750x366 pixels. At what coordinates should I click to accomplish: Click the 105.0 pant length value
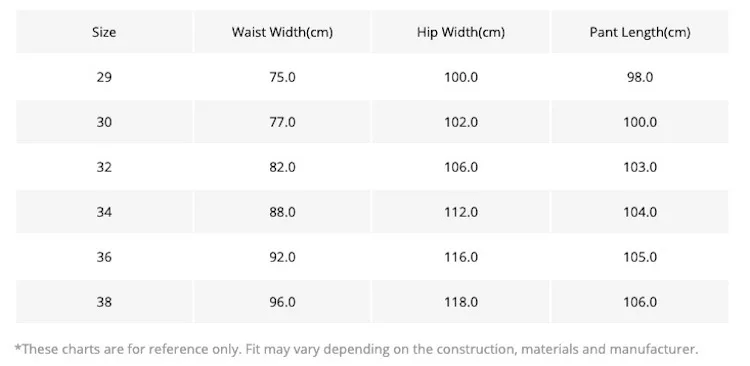pos(640,257)
